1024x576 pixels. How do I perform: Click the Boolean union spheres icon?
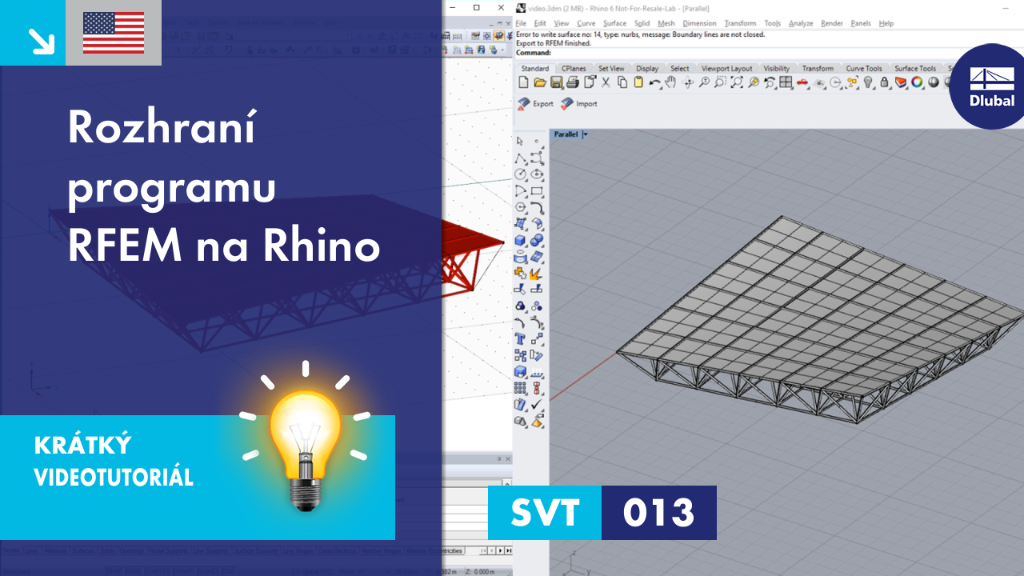tap(536, 240)
